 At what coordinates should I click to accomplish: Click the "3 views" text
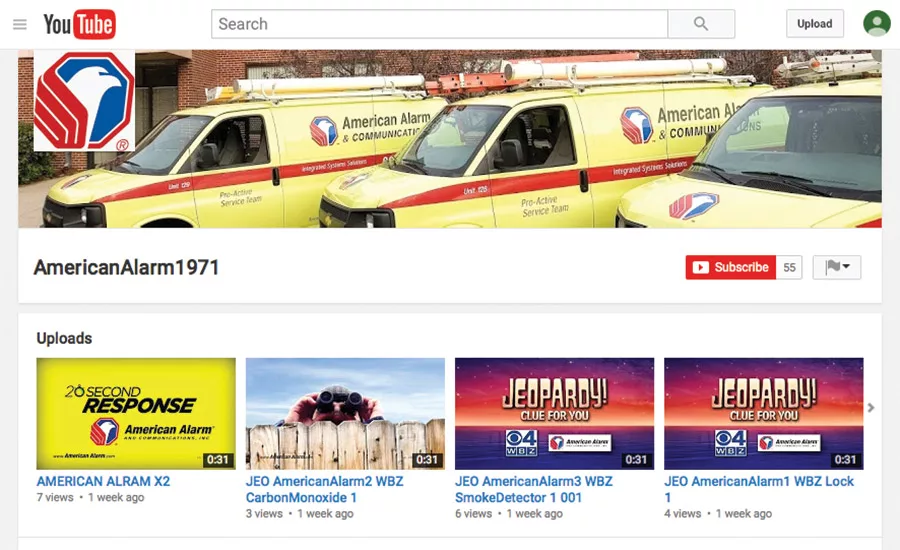[x=264, y=513]
